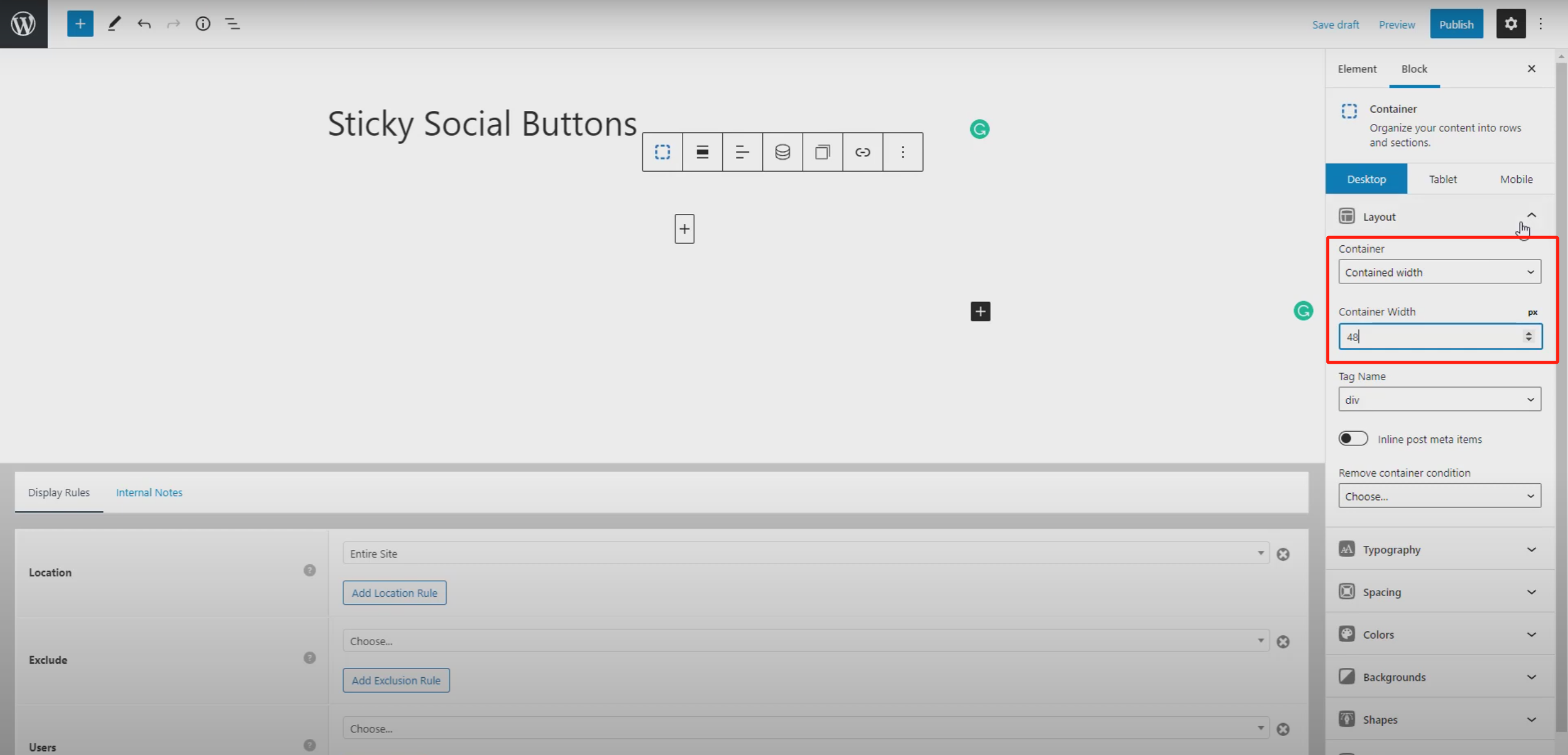Open the editor Settings gear icon

tap(1511, 23)
